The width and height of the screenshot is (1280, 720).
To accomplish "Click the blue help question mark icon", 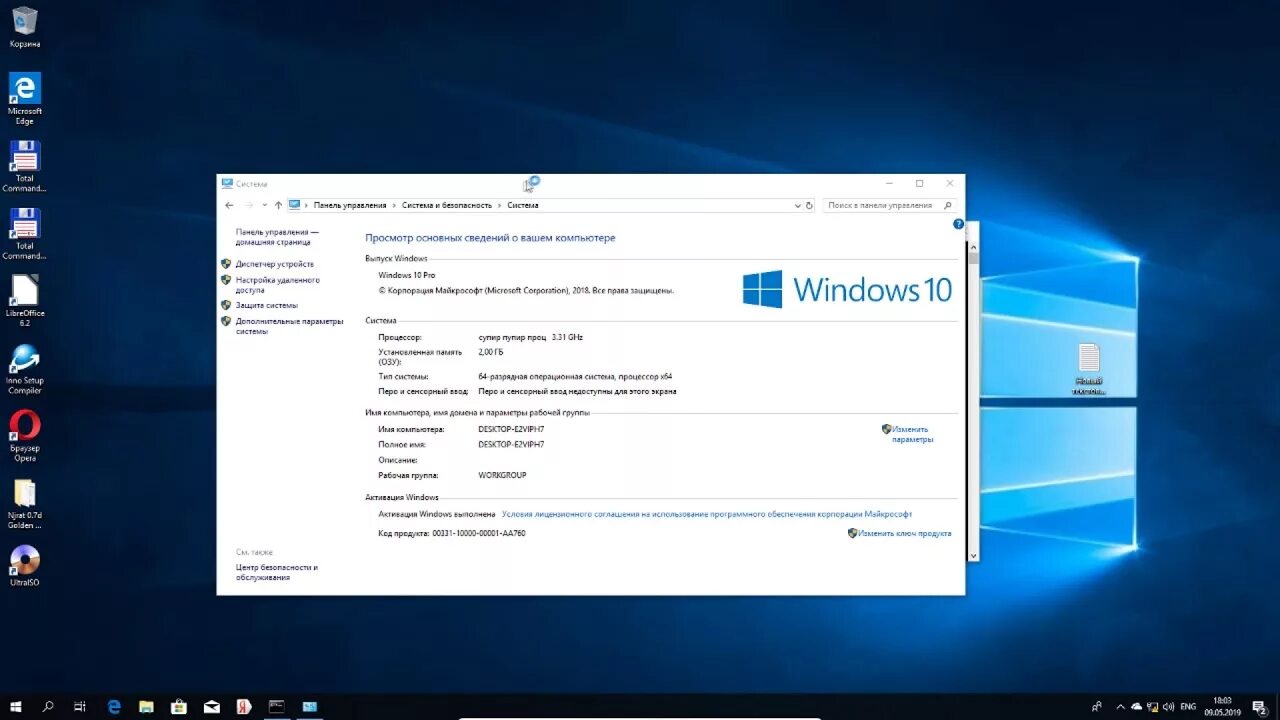I will click(x=958, y=225).
